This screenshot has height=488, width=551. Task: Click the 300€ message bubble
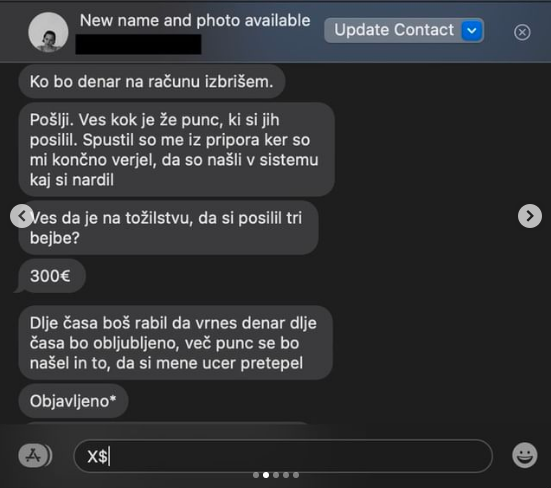(50, 276)
